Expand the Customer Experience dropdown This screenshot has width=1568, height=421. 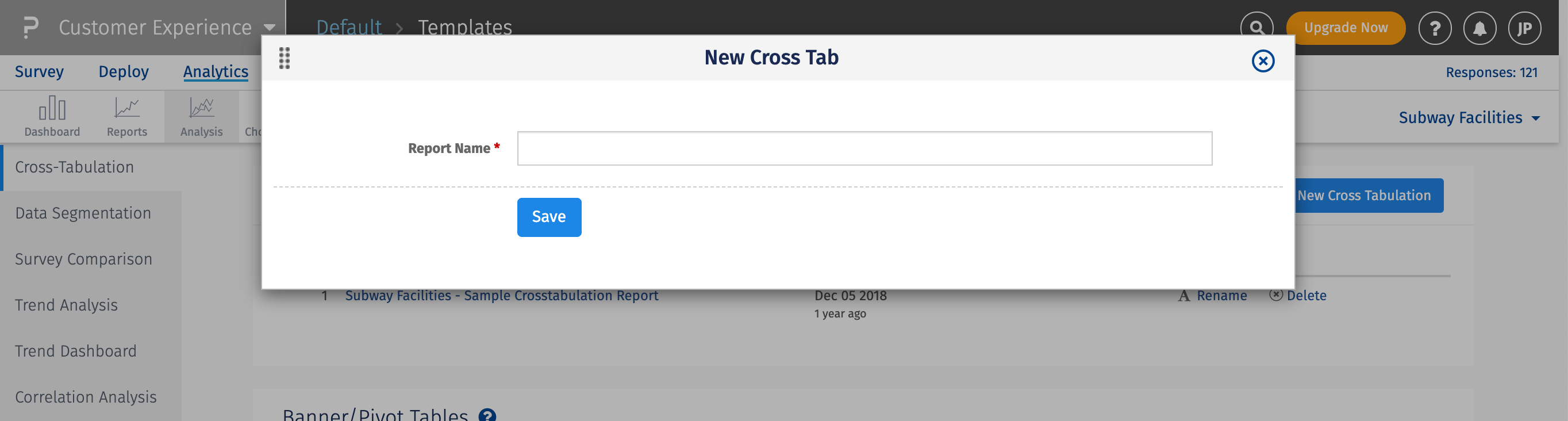(270, 28)
